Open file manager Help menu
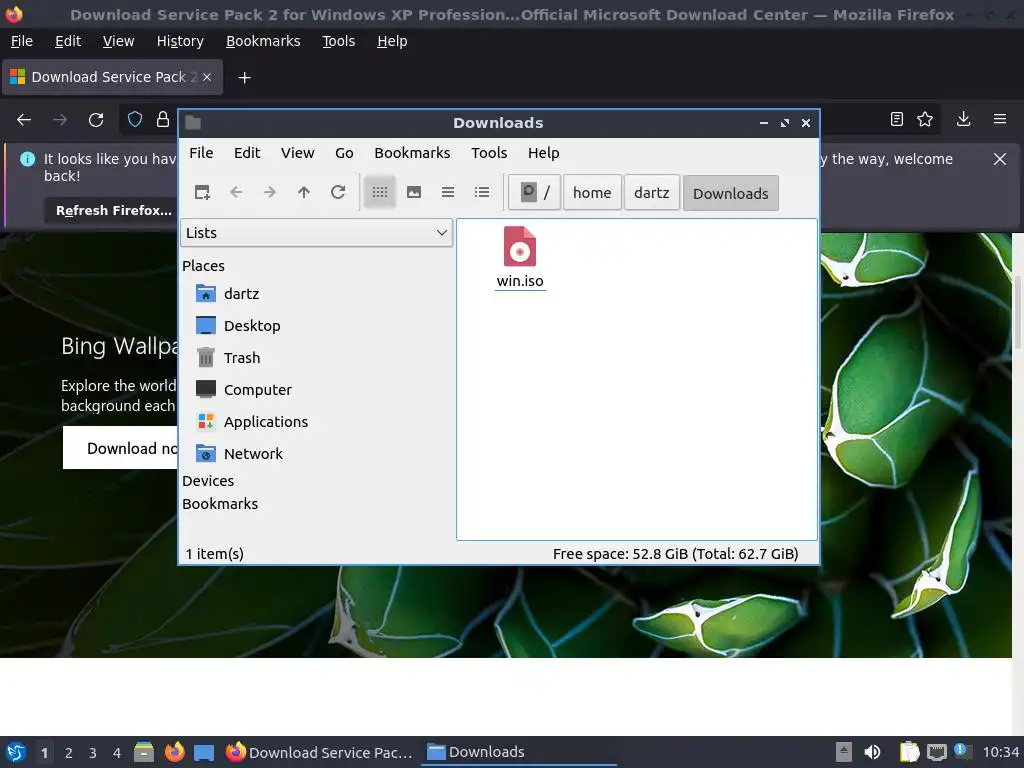 pyautogui.click(x=543, y=153)
